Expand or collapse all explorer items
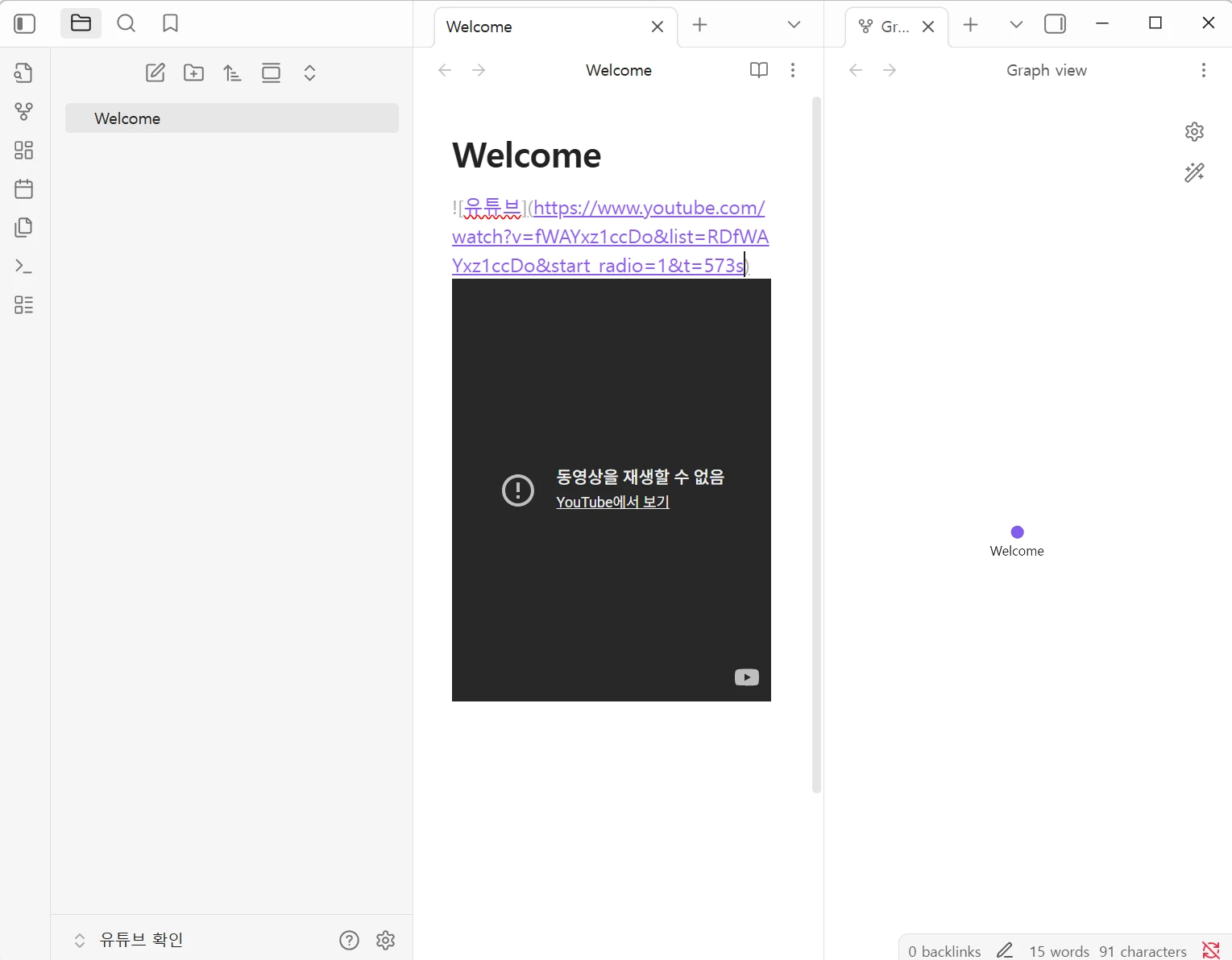Viewport: 1232px width, 960px height. (309, 73)
